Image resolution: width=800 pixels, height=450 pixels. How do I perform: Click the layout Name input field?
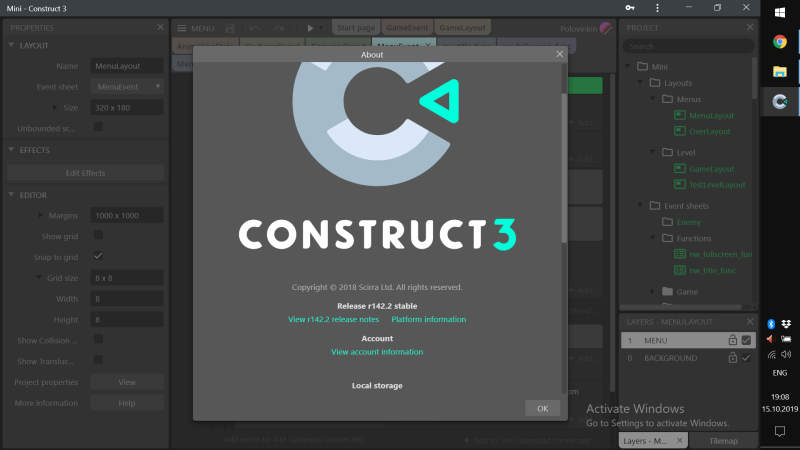[127, 66]
